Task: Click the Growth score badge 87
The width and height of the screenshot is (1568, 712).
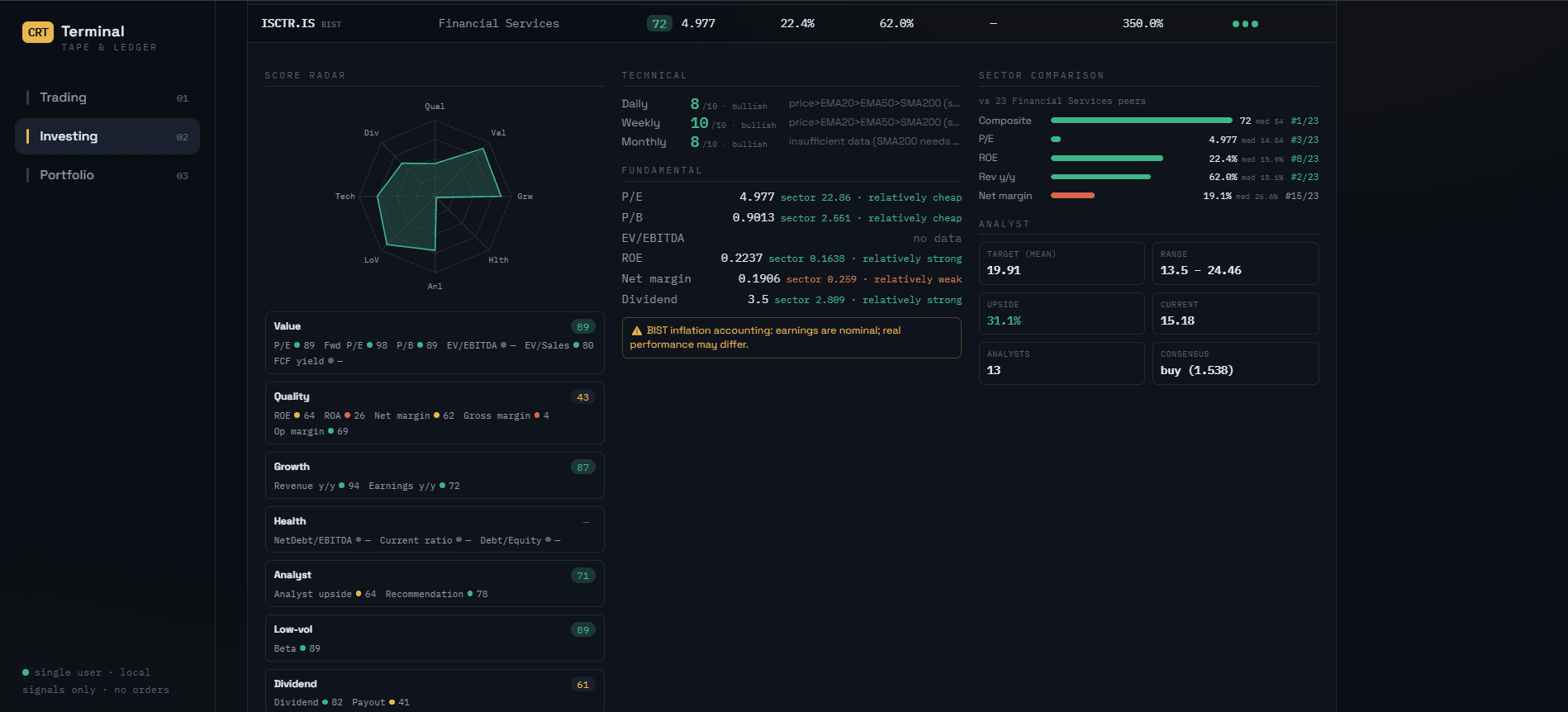Action: [583, 468]
